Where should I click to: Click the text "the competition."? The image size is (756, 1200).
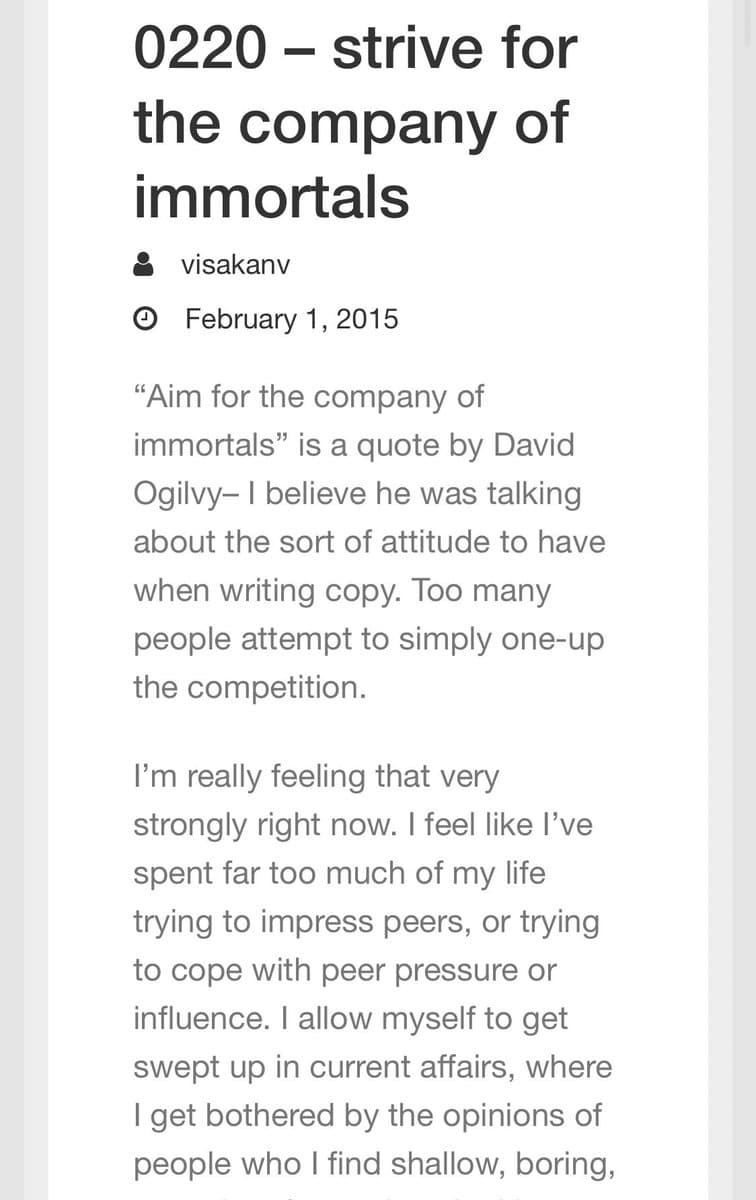(250, 687)
